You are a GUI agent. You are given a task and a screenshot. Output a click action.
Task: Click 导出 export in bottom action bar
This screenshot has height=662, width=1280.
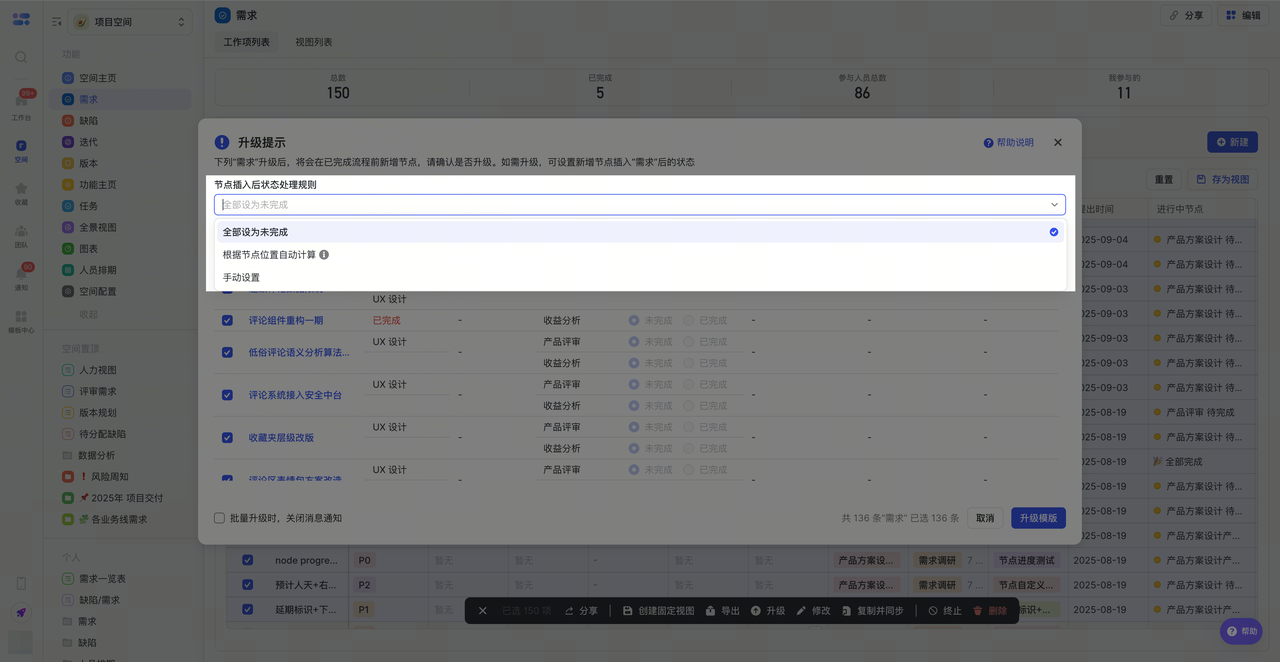point(723,610)
